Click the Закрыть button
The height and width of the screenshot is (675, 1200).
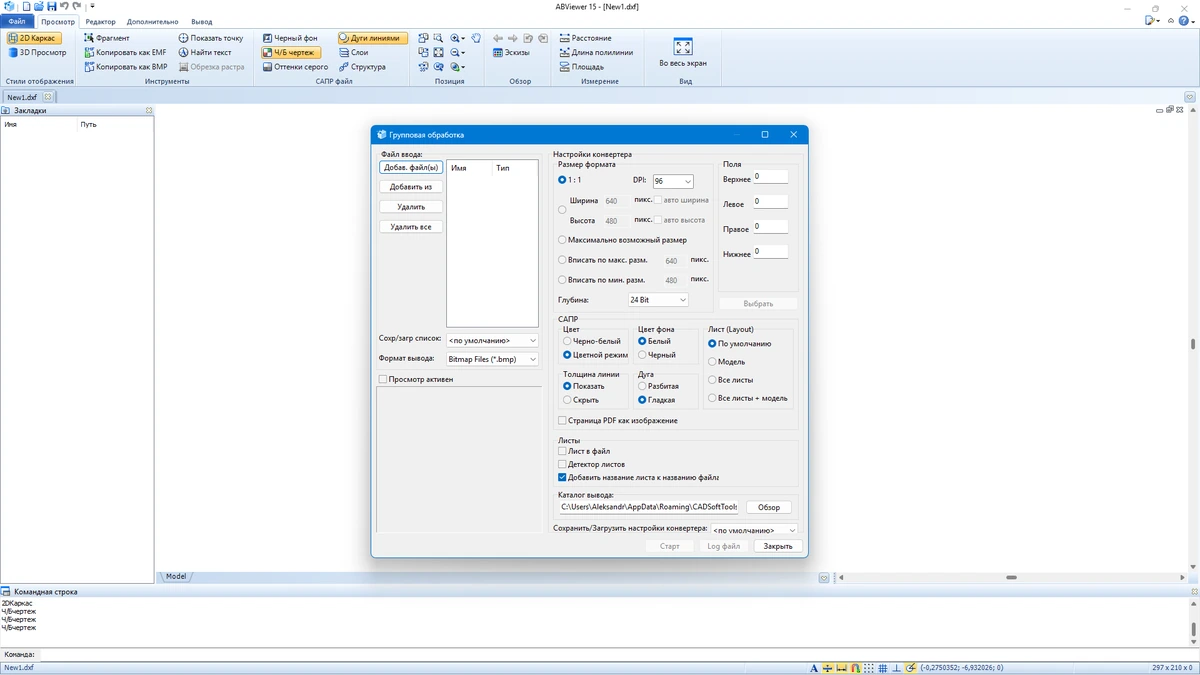pyautogui.click(x=778, y=546)
